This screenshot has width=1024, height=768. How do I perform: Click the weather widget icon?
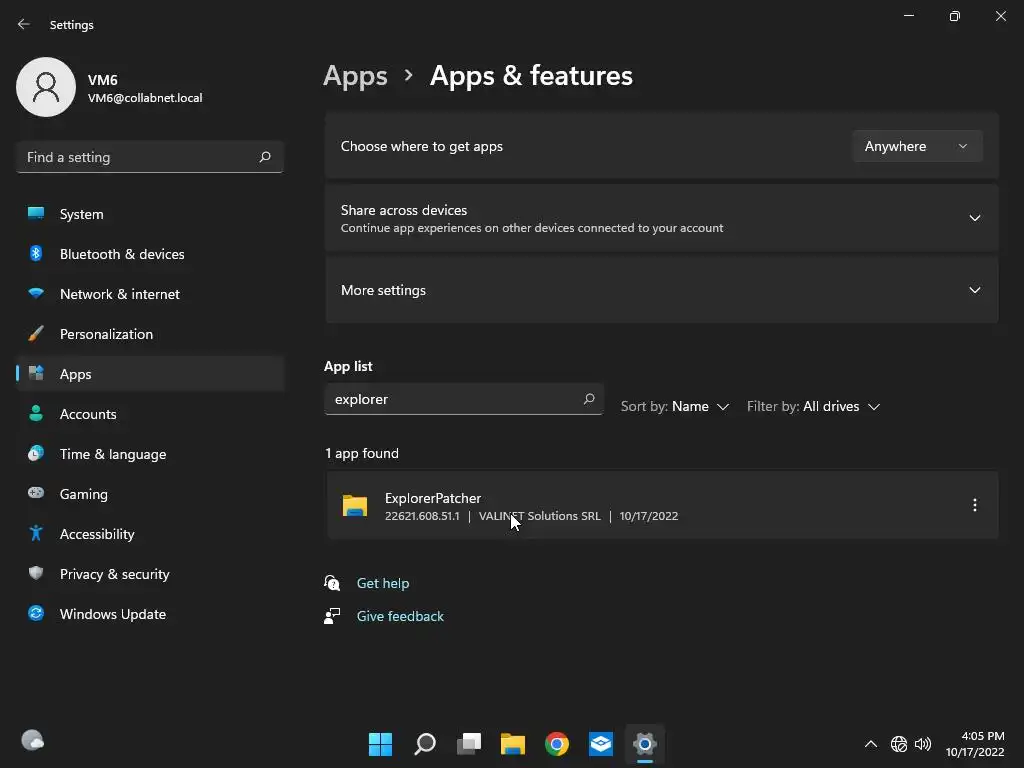(x=33, y=741)
